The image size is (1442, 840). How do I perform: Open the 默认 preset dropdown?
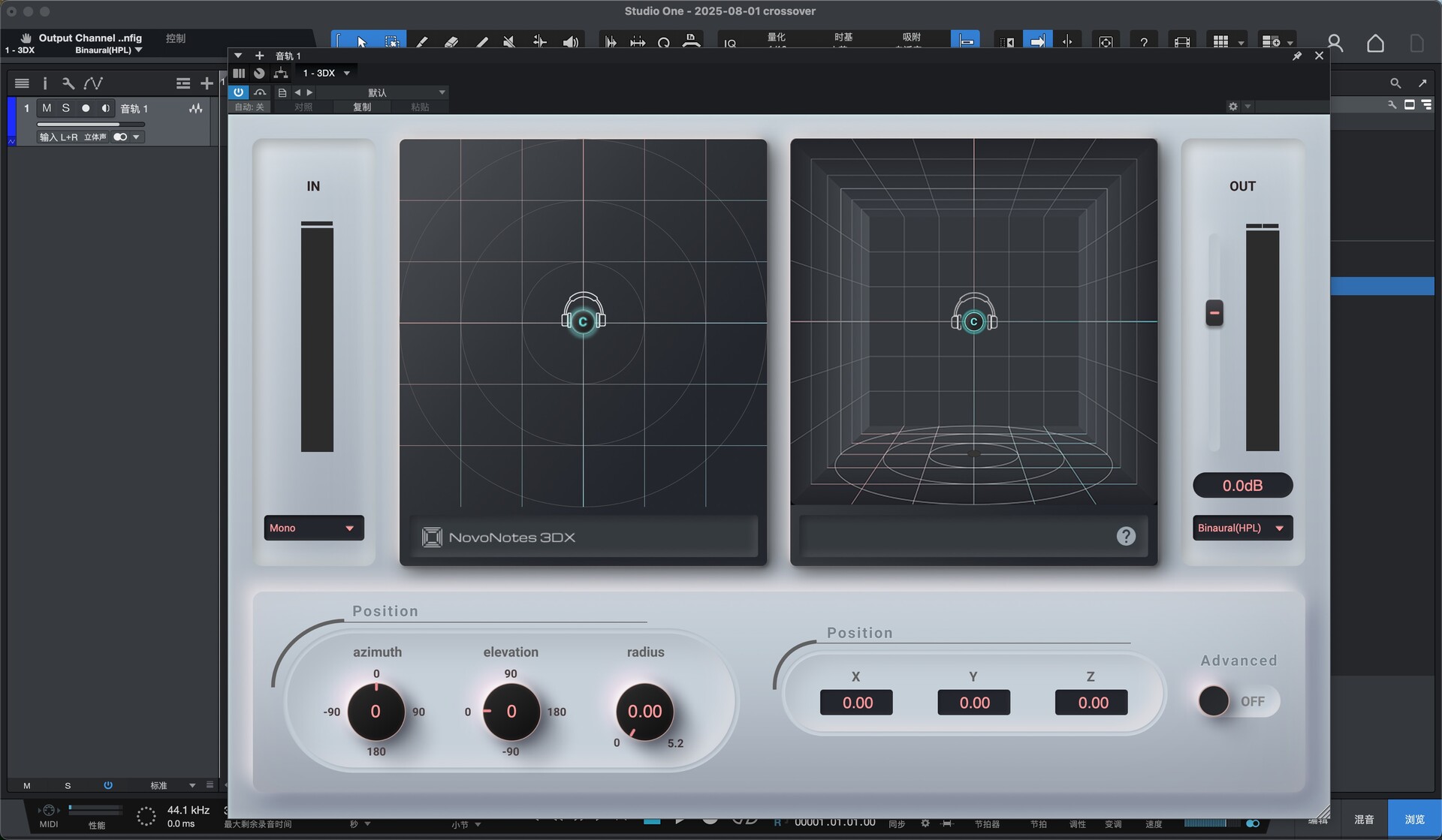[382, 92]
